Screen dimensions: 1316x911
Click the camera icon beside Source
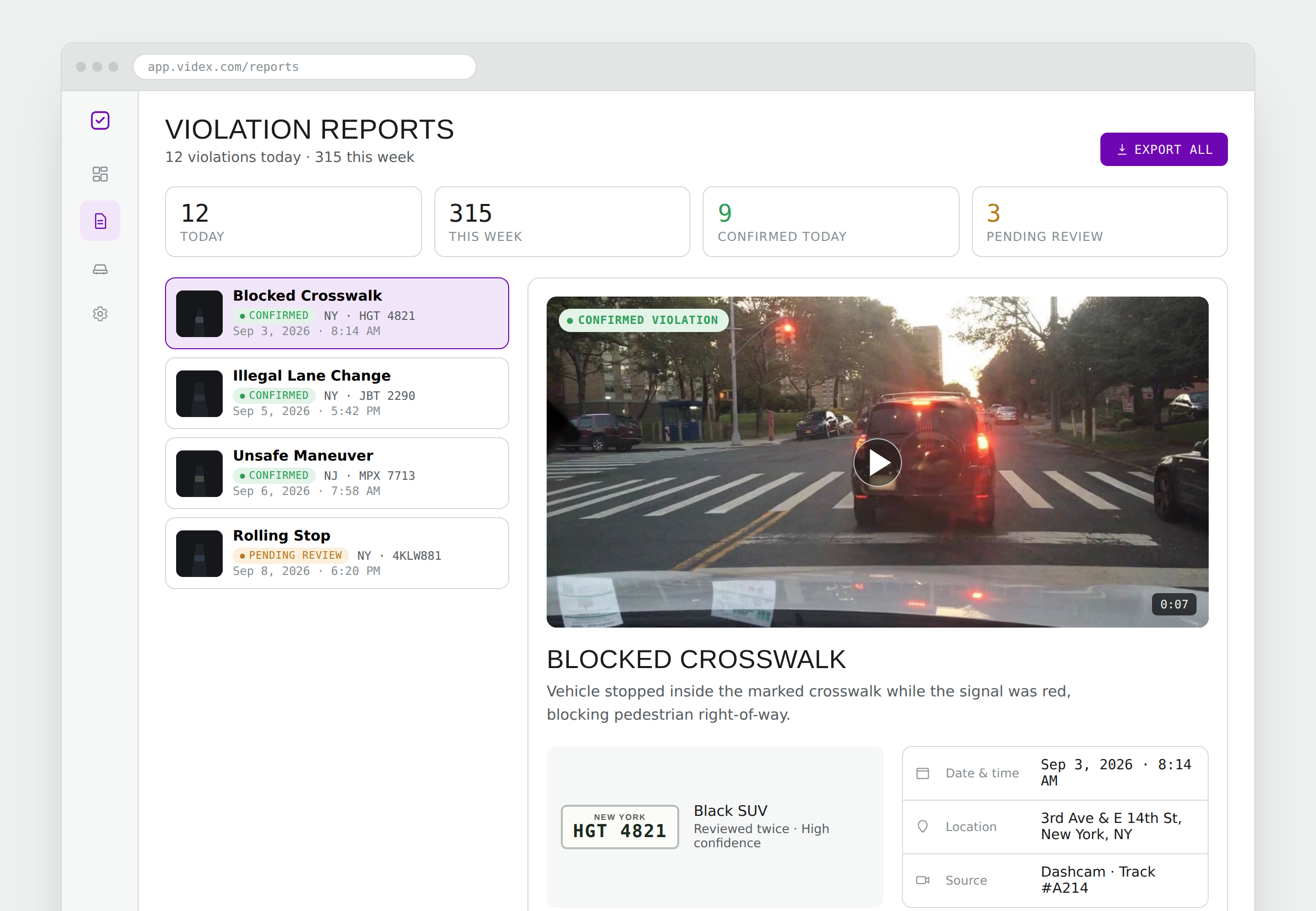pyautogui.click(x=923, y=880)
